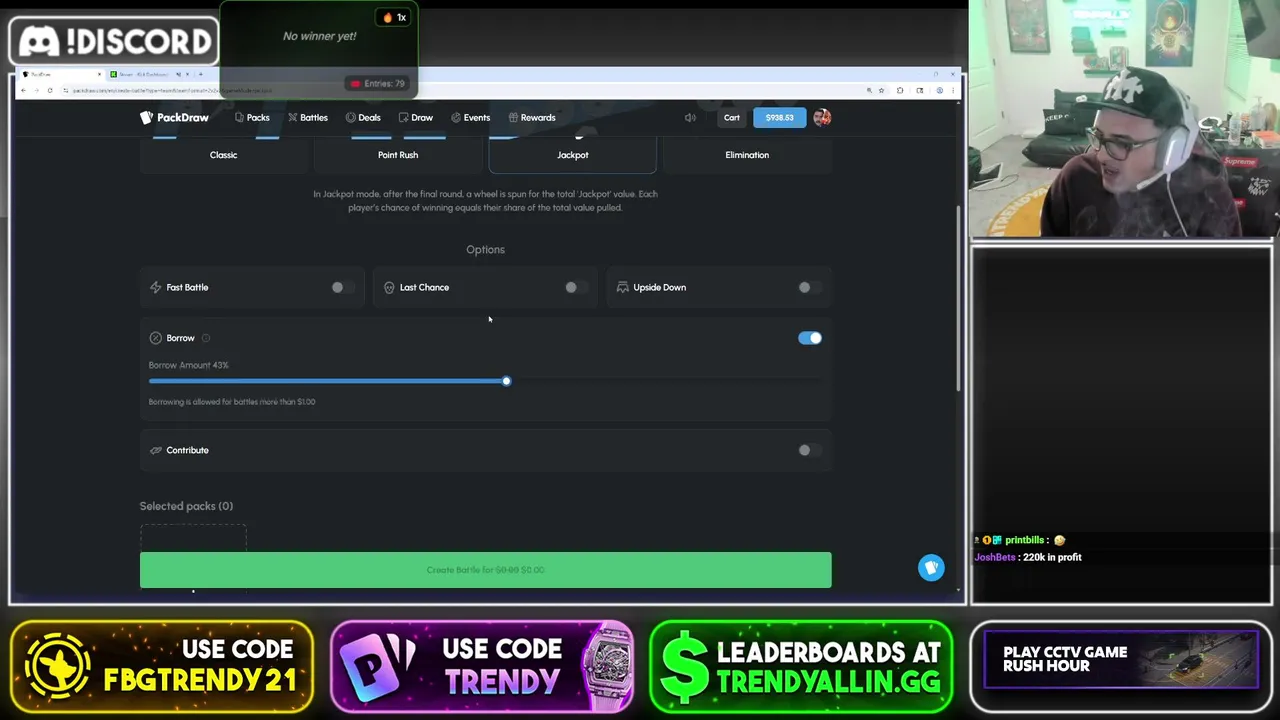Disable the Borrow toggle
This screenshot has width=1280, height=720.
tap(810, 338)
